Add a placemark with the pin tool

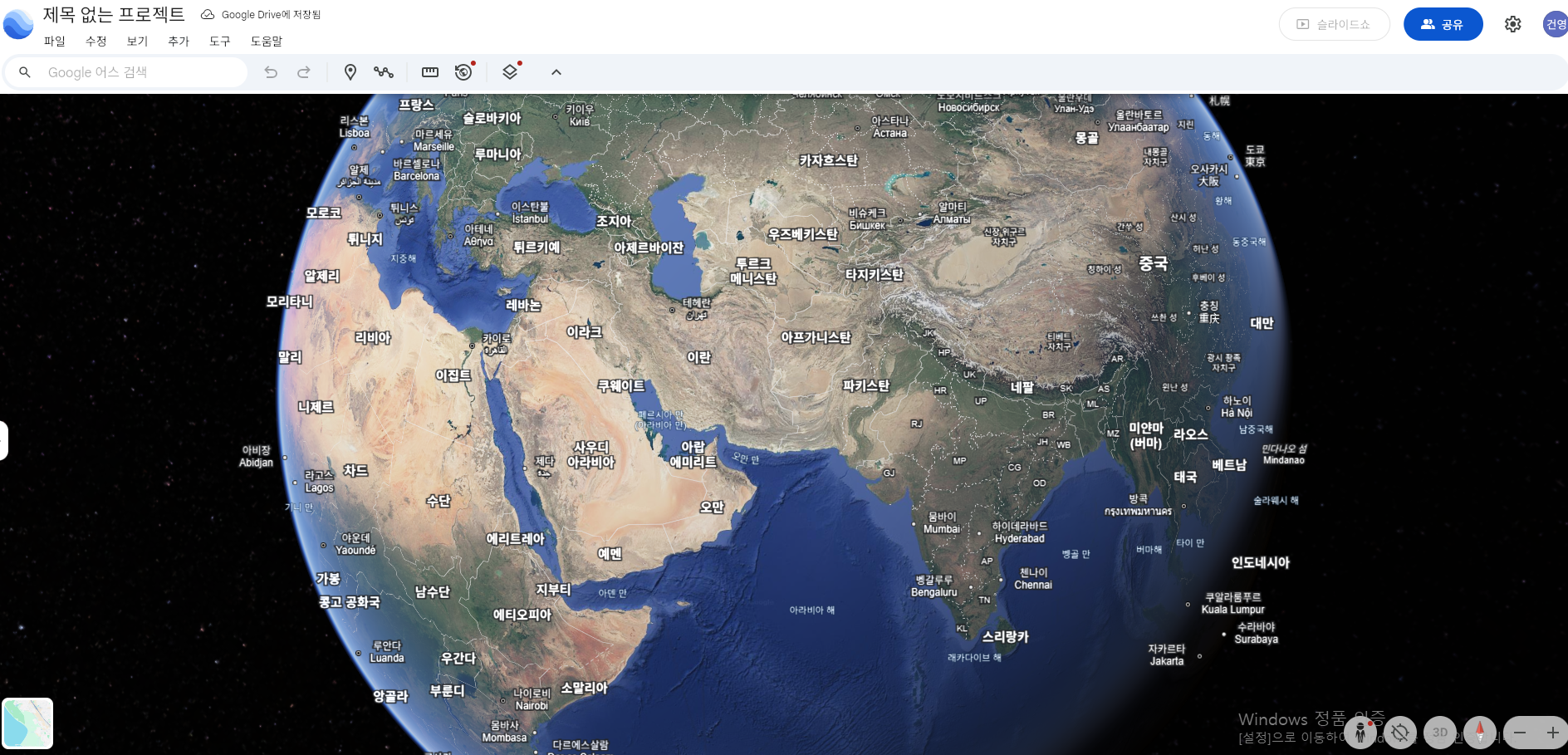350,72
